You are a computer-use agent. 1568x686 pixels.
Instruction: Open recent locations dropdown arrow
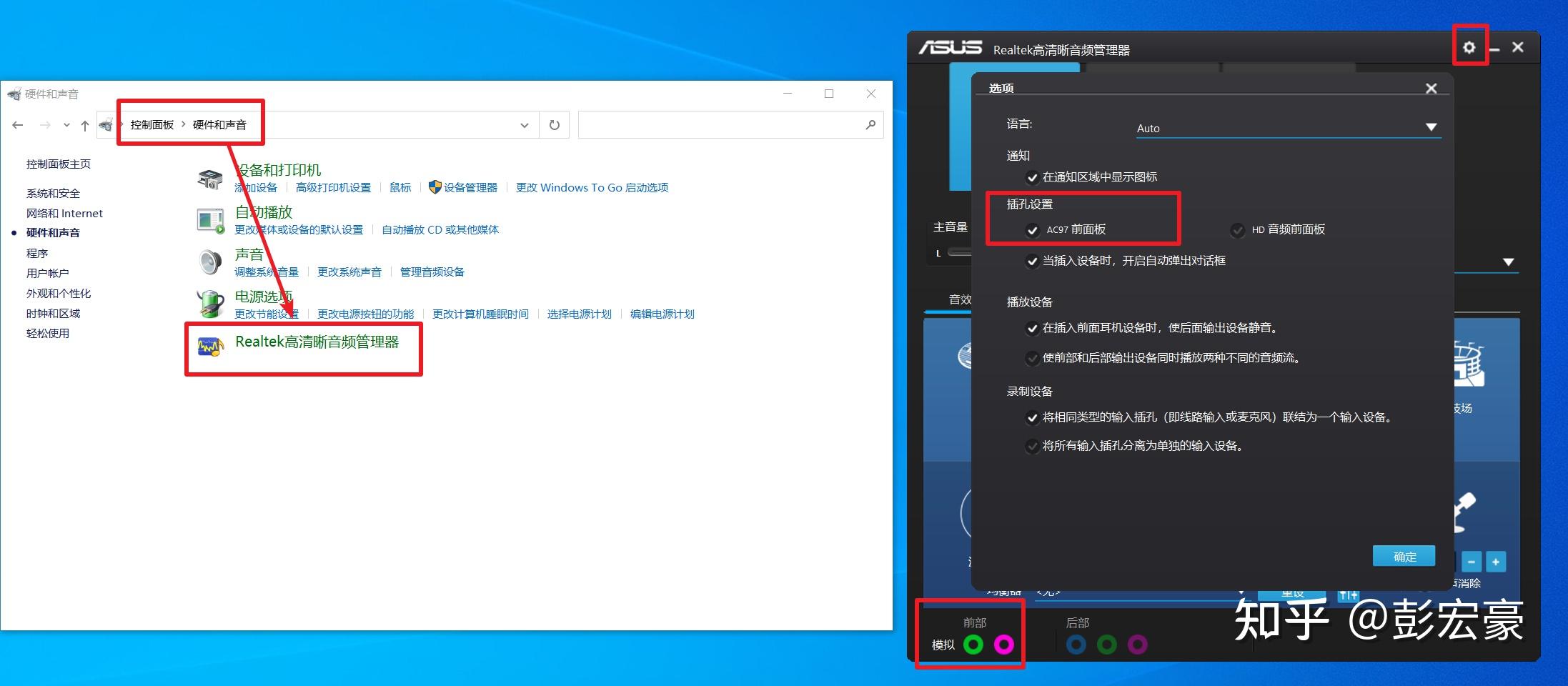[66, 125]
